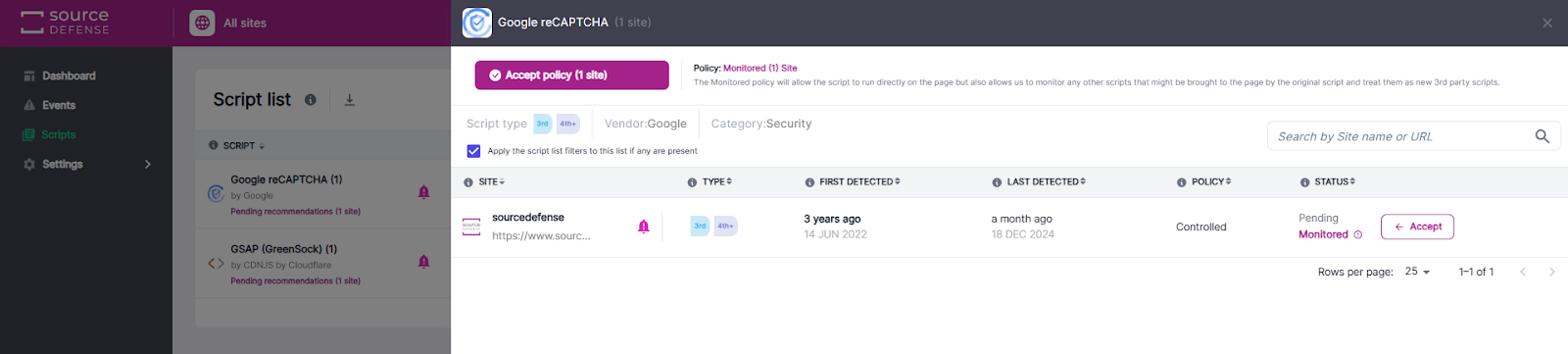Click the search magnifier icon
This screenshot has width=1568, height=354.
click(x=1542, y=136)
